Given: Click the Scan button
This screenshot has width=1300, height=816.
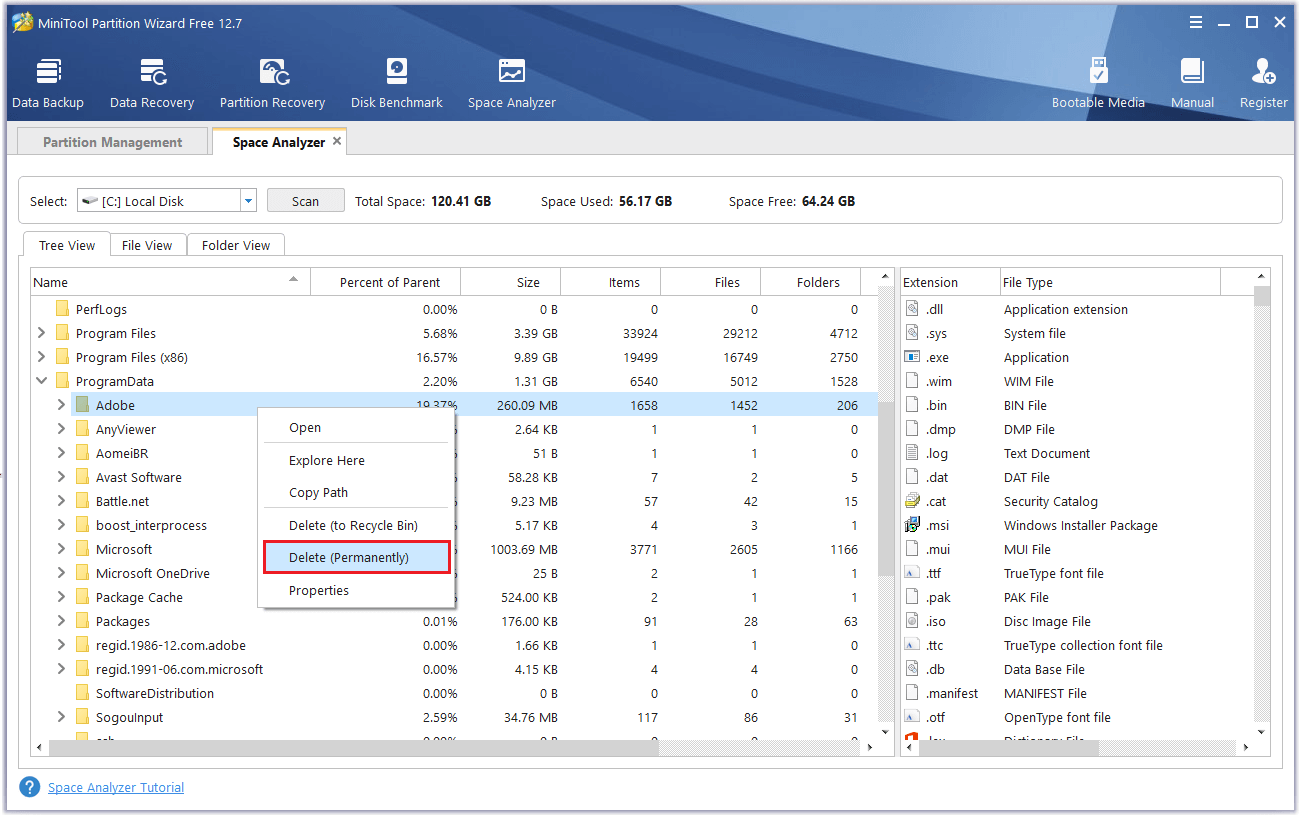Looking at the screenshot, I should 305,201.
